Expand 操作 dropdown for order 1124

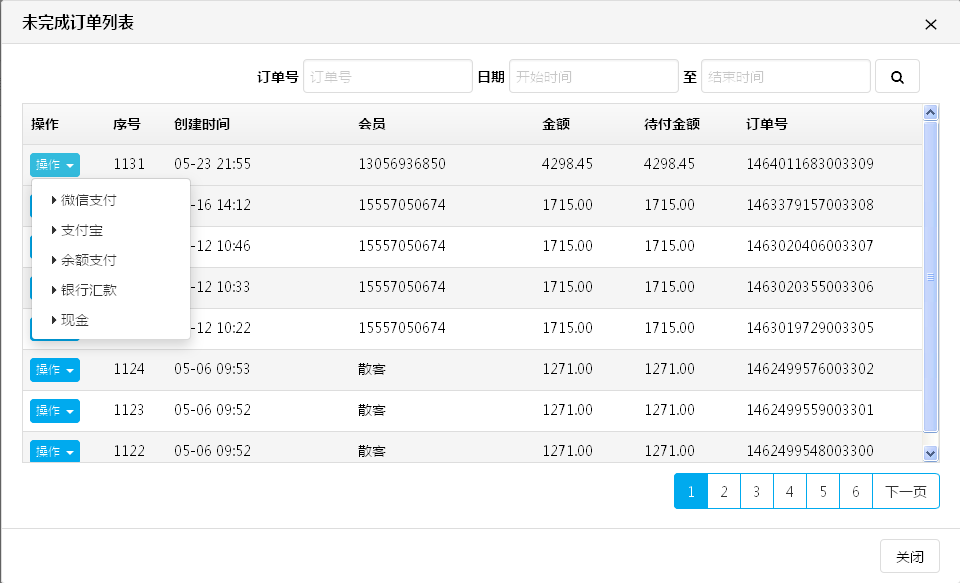(x=55, y=370)
